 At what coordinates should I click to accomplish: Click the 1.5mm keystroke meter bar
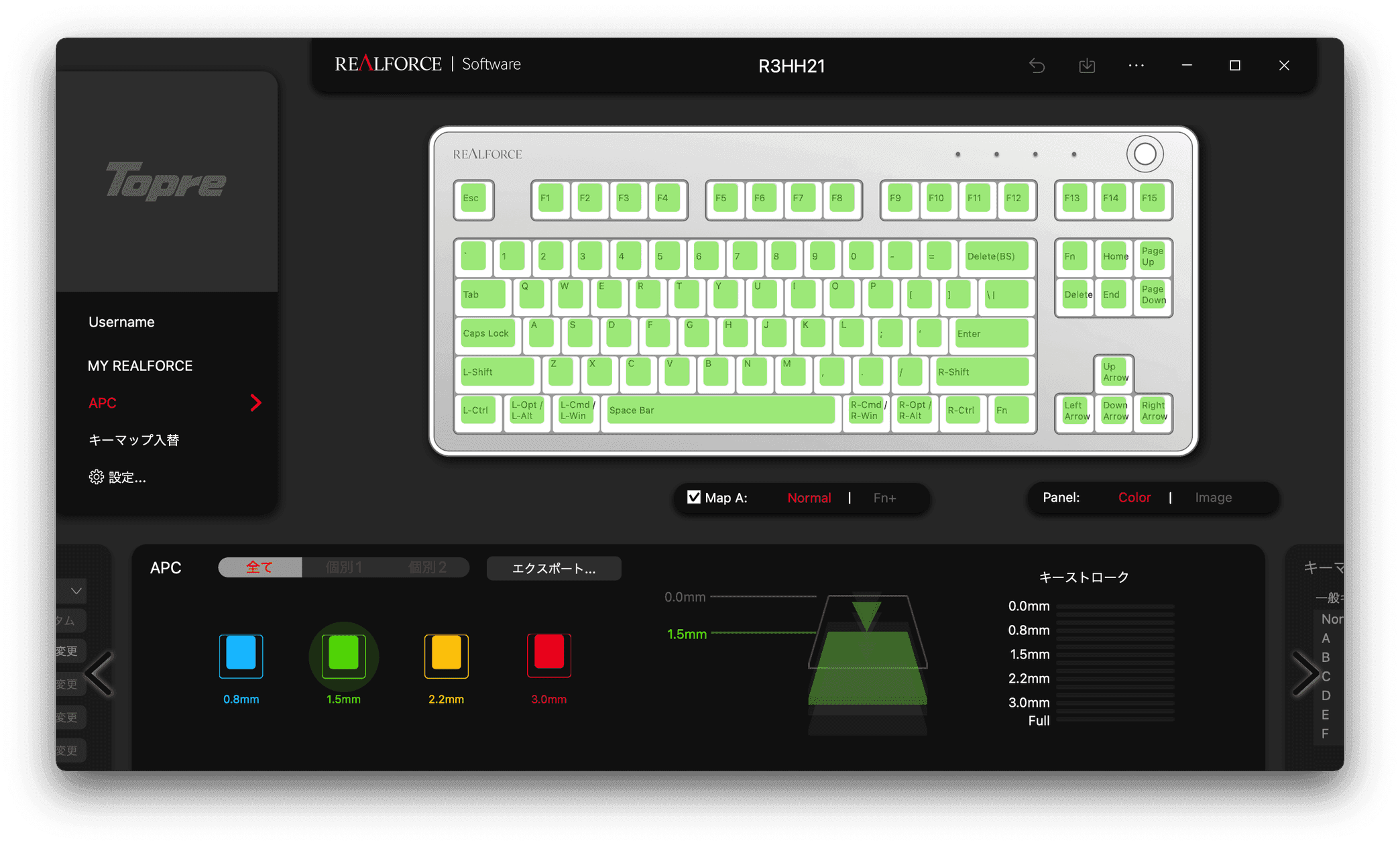(1115, 655)
